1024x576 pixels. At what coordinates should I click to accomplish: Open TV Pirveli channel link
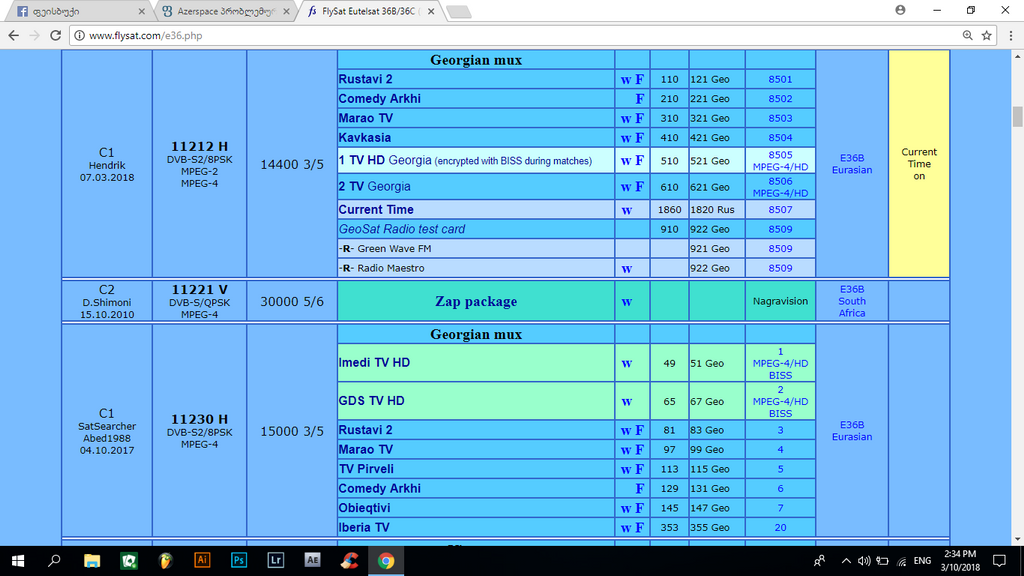tap(366, 469)
